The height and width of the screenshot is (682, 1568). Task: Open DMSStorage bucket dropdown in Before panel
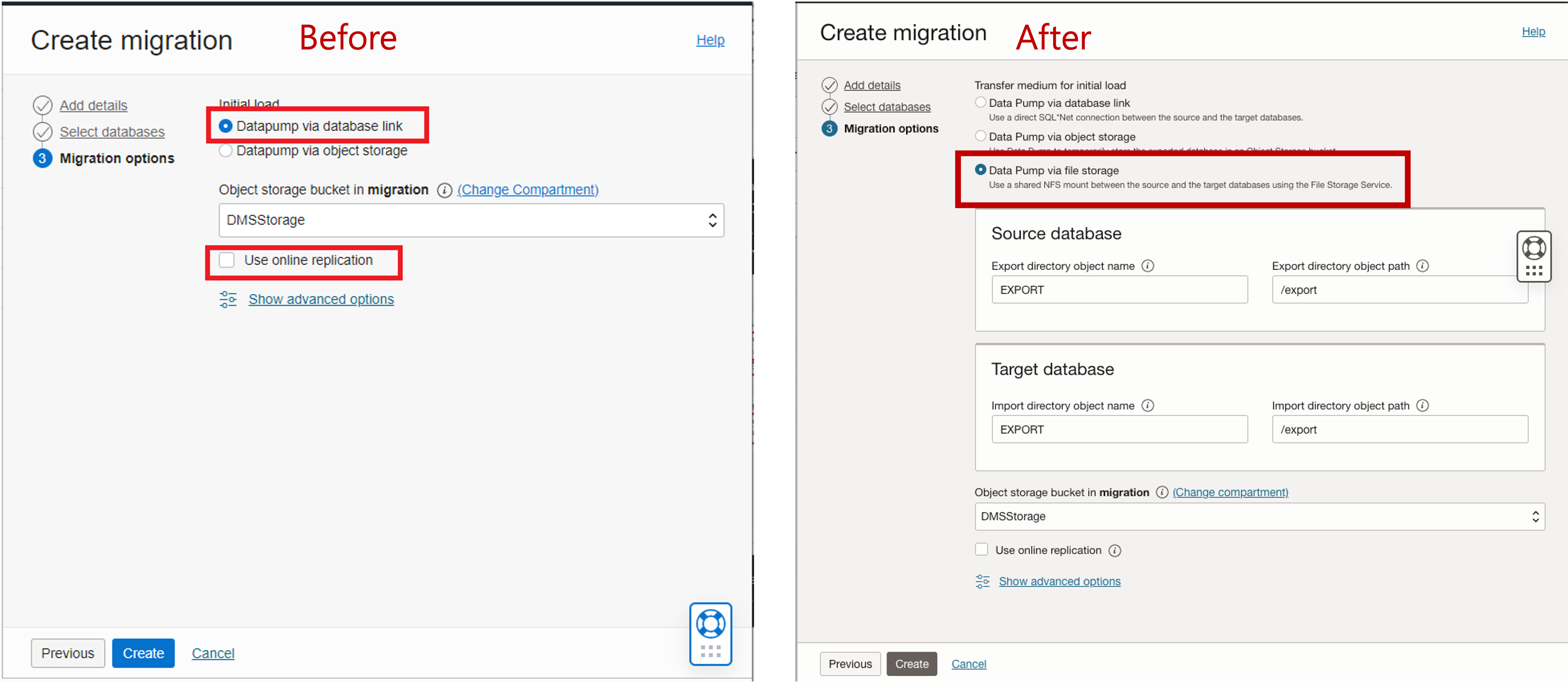[471, 220]
